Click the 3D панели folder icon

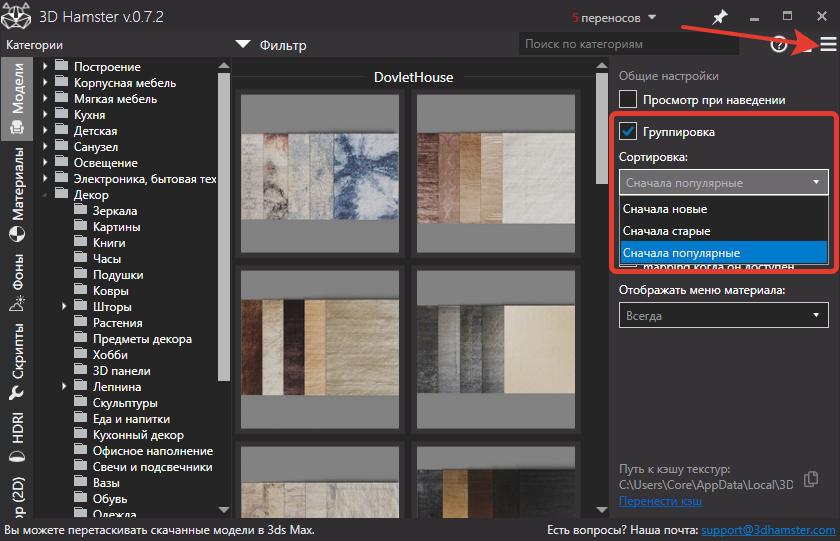(80, 370)
